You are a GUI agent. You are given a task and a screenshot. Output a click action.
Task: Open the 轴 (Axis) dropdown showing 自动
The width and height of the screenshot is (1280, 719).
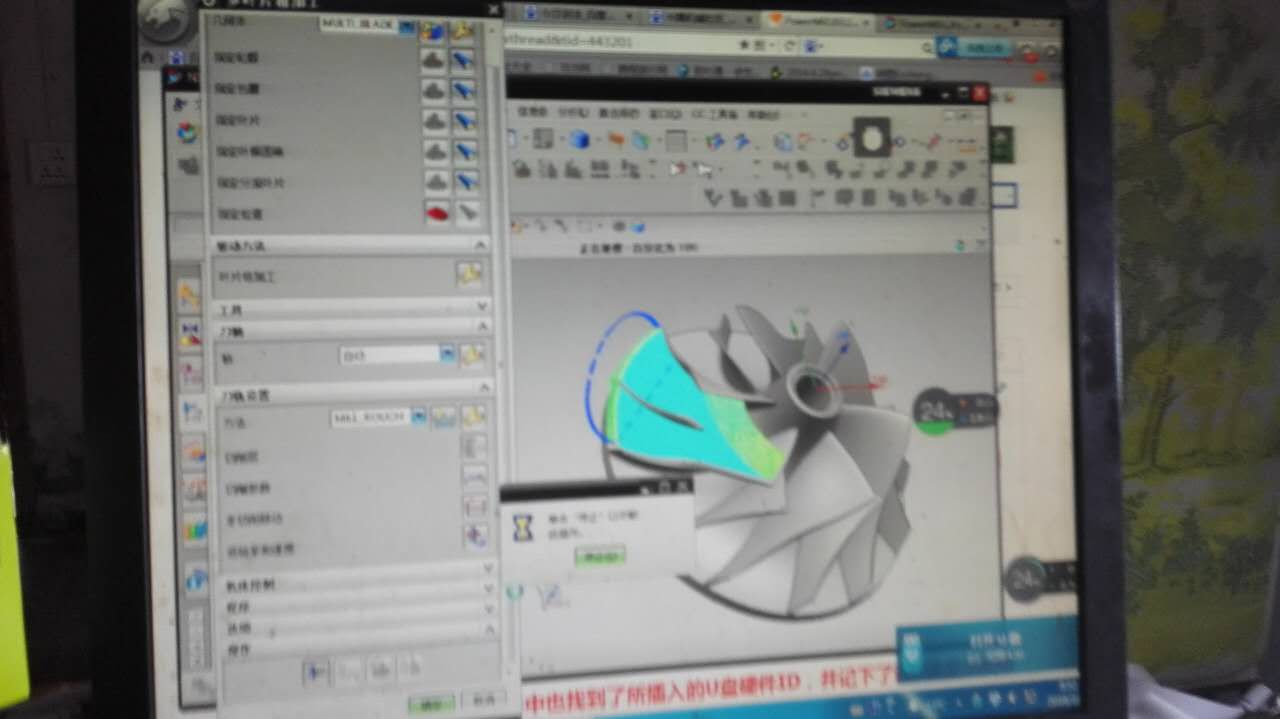(x=447, y=354)
